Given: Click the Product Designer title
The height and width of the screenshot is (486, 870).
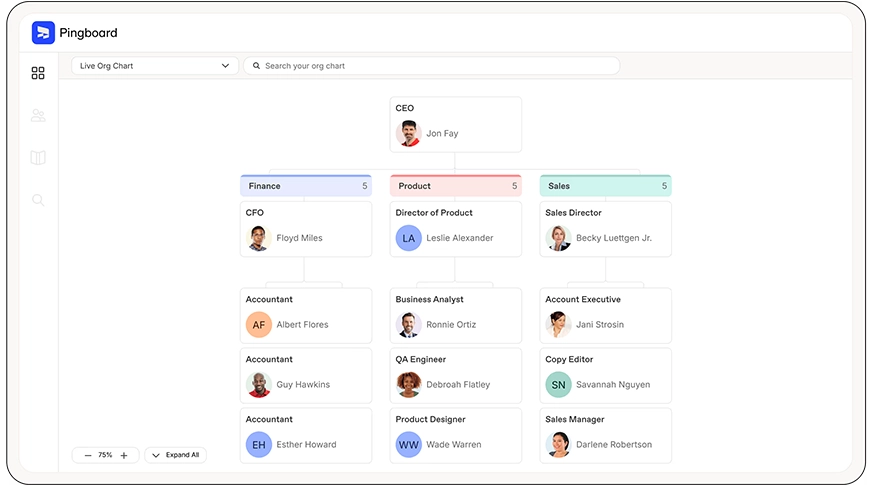Looking at the screenshot, I should (x=431, y=419).
